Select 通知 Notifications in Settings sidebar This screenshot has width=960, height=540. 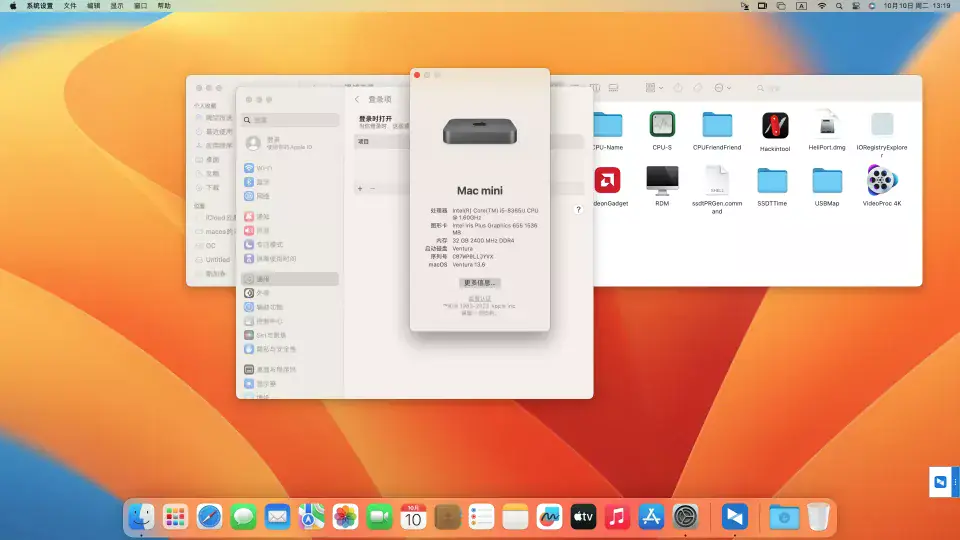(290, 216)
